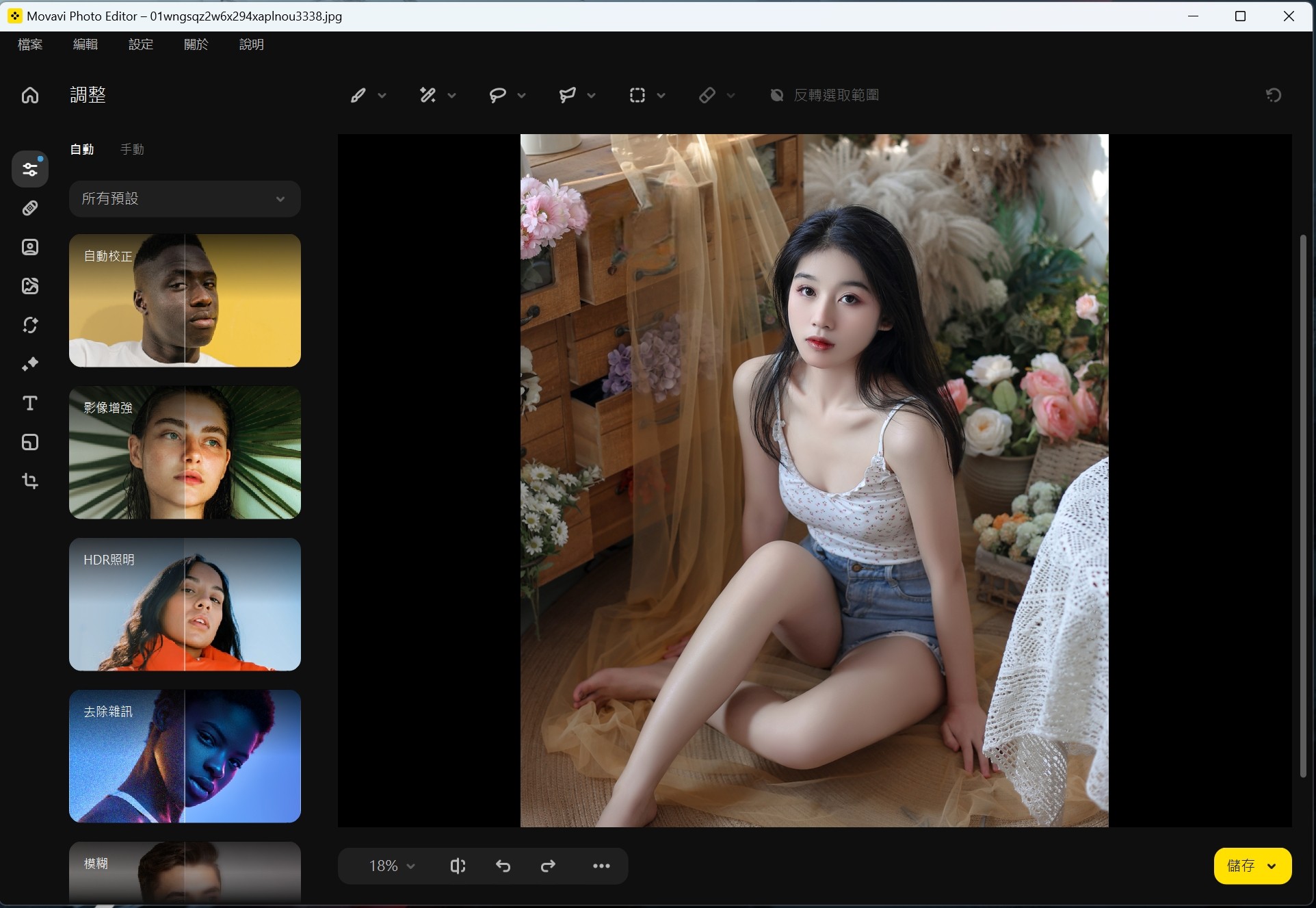
Task: Select the Adjust sliders sidebar icon
Action: 30,169
